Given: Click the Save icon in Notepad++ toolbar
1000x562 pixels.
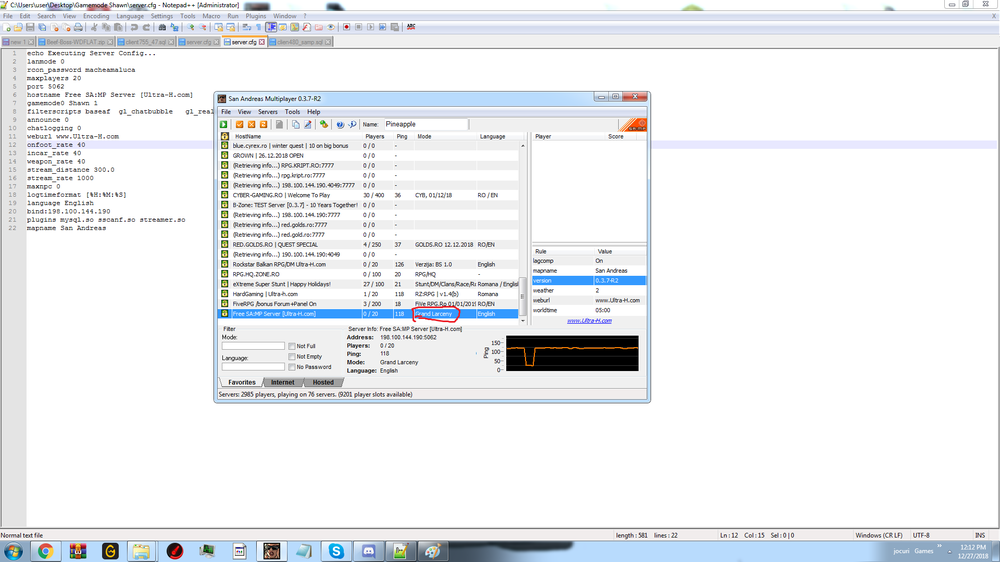Looking at the screenshot, I should tap(30, 27).
